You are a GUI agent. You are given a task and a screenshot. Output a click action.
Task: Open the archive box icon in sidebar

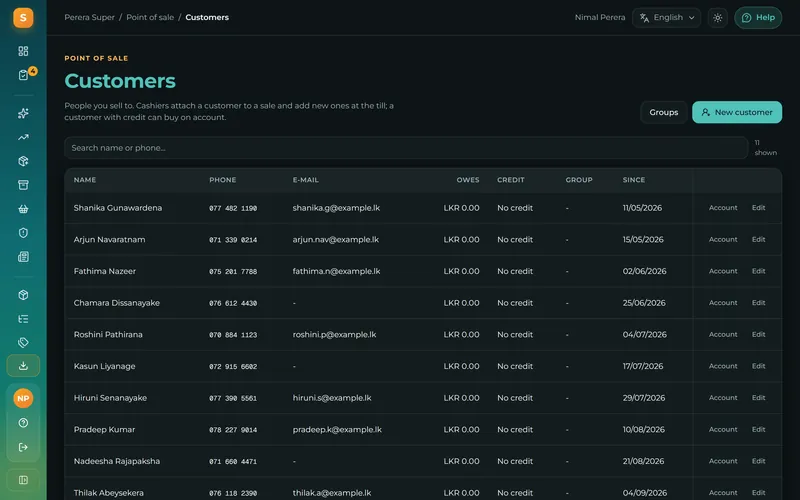23,185
